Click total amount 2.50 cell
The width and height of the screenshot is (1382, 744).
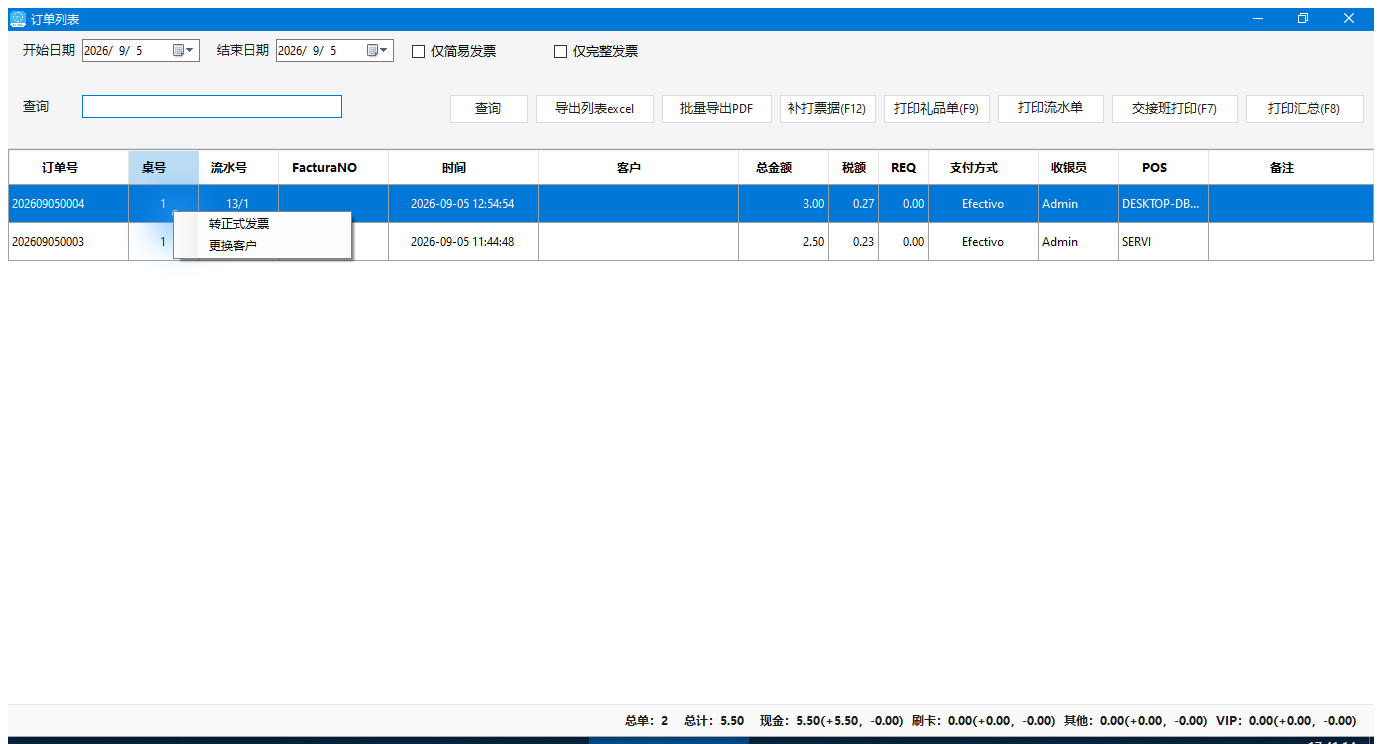click(783, 241)
